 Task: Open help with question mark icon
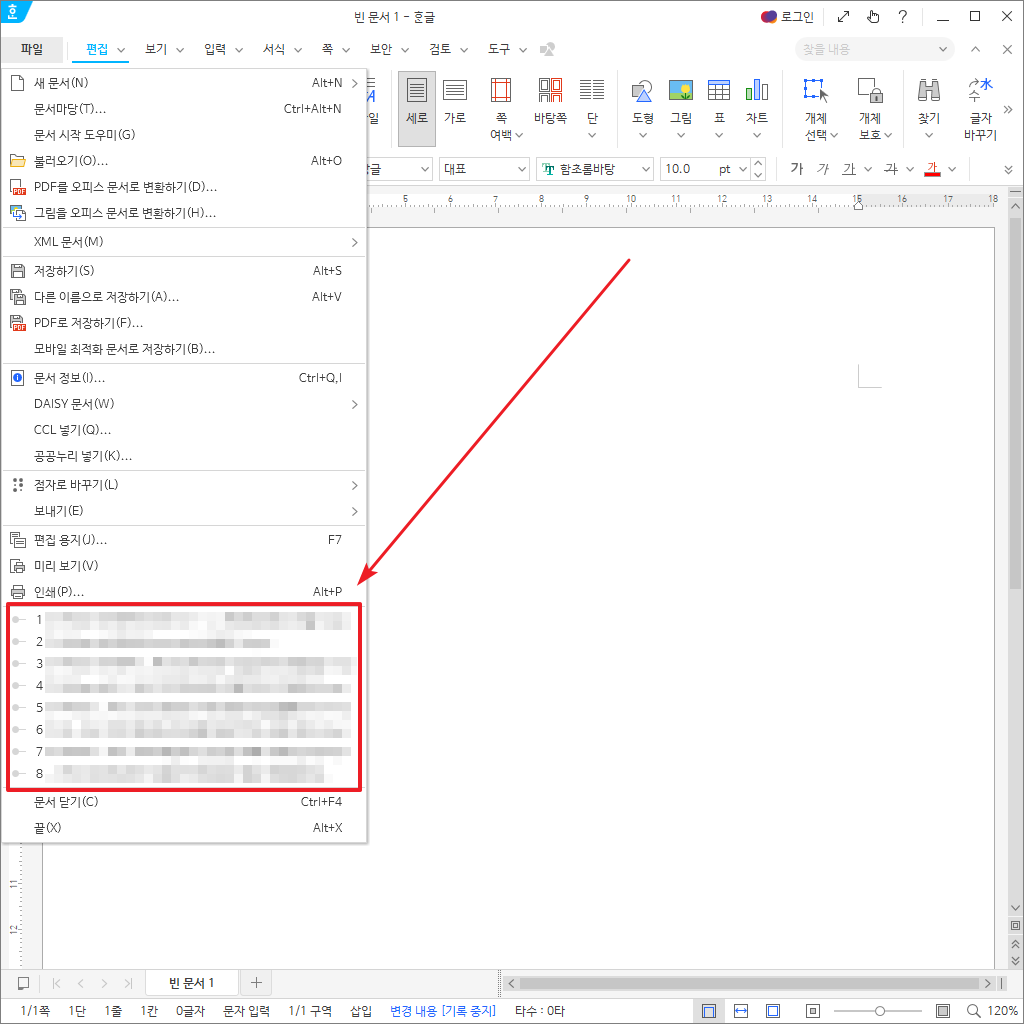[903, 17]
